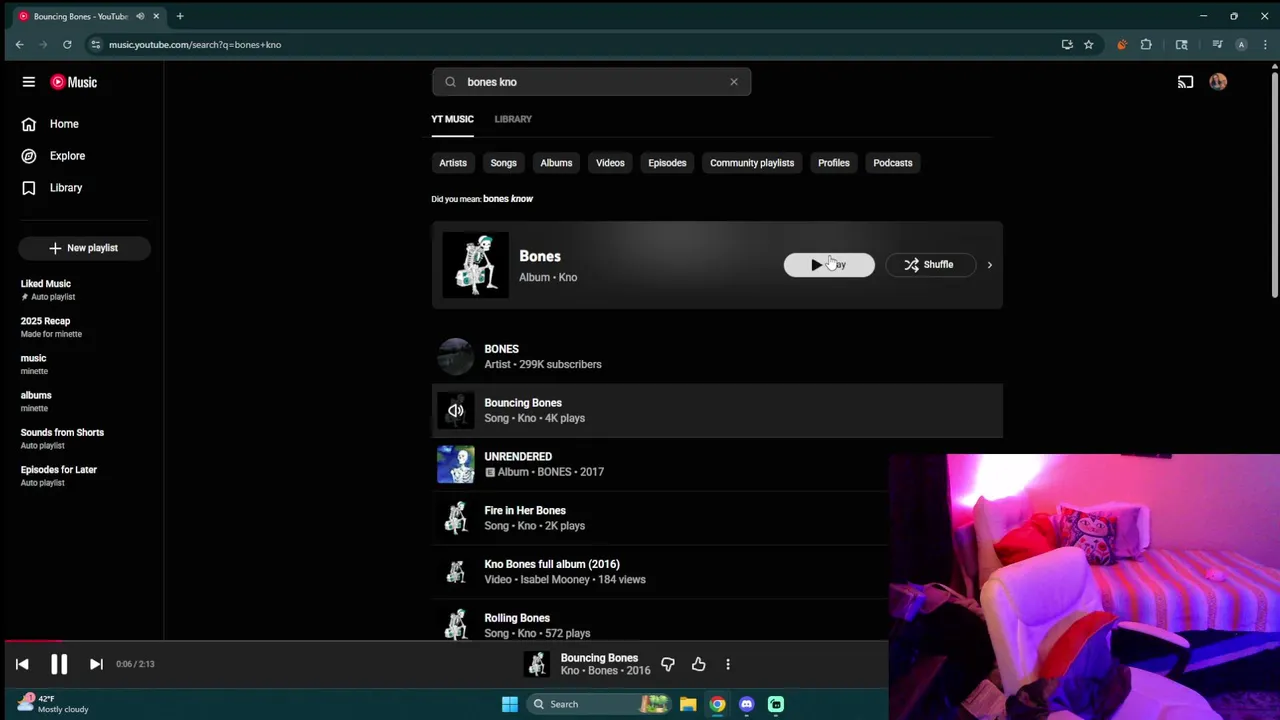Open now playing album art in player bar
The width and height of the screenshot is (1280, 720).
(538, 664)
